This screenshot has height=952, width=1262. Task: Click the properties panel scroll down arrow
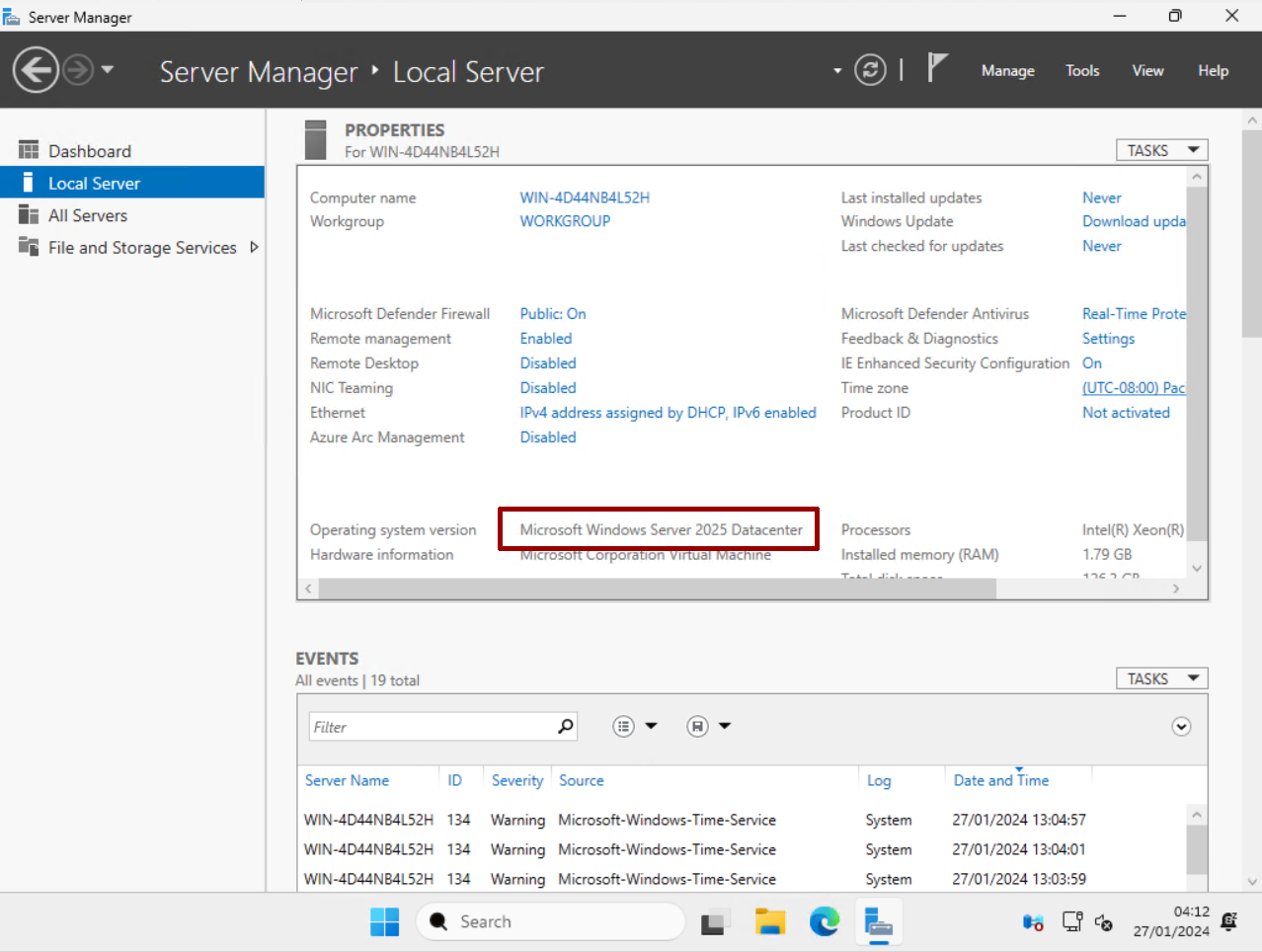point(1197,568)
